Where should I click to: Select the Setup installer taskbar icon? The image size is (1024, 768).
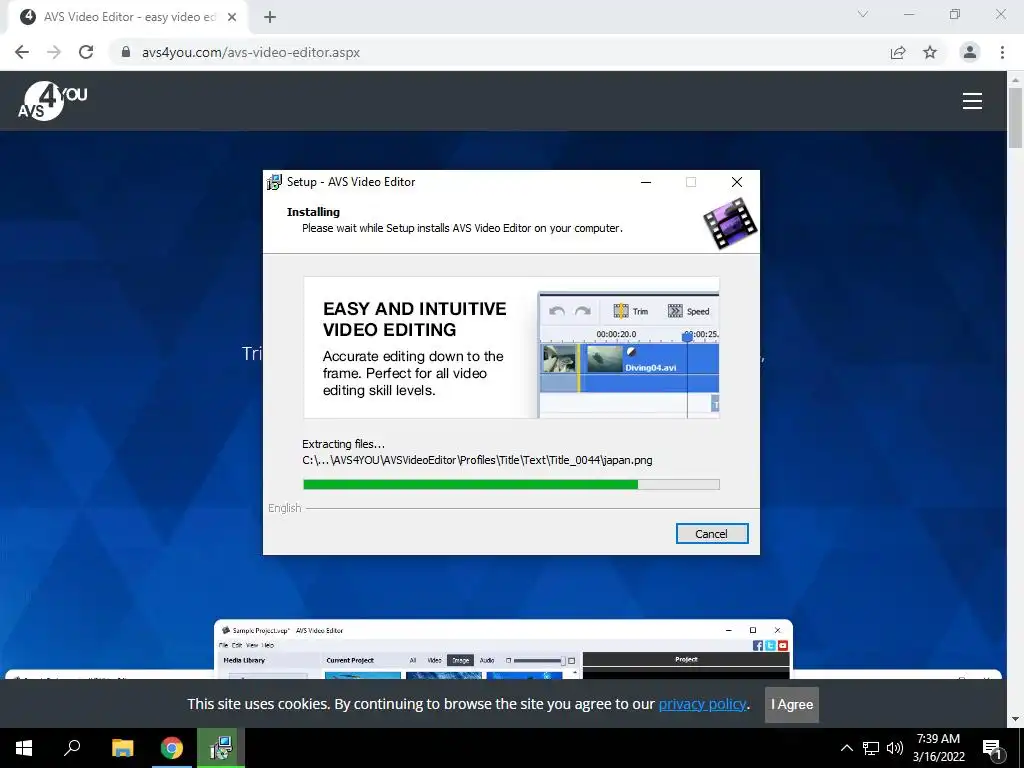click(221, 748)
